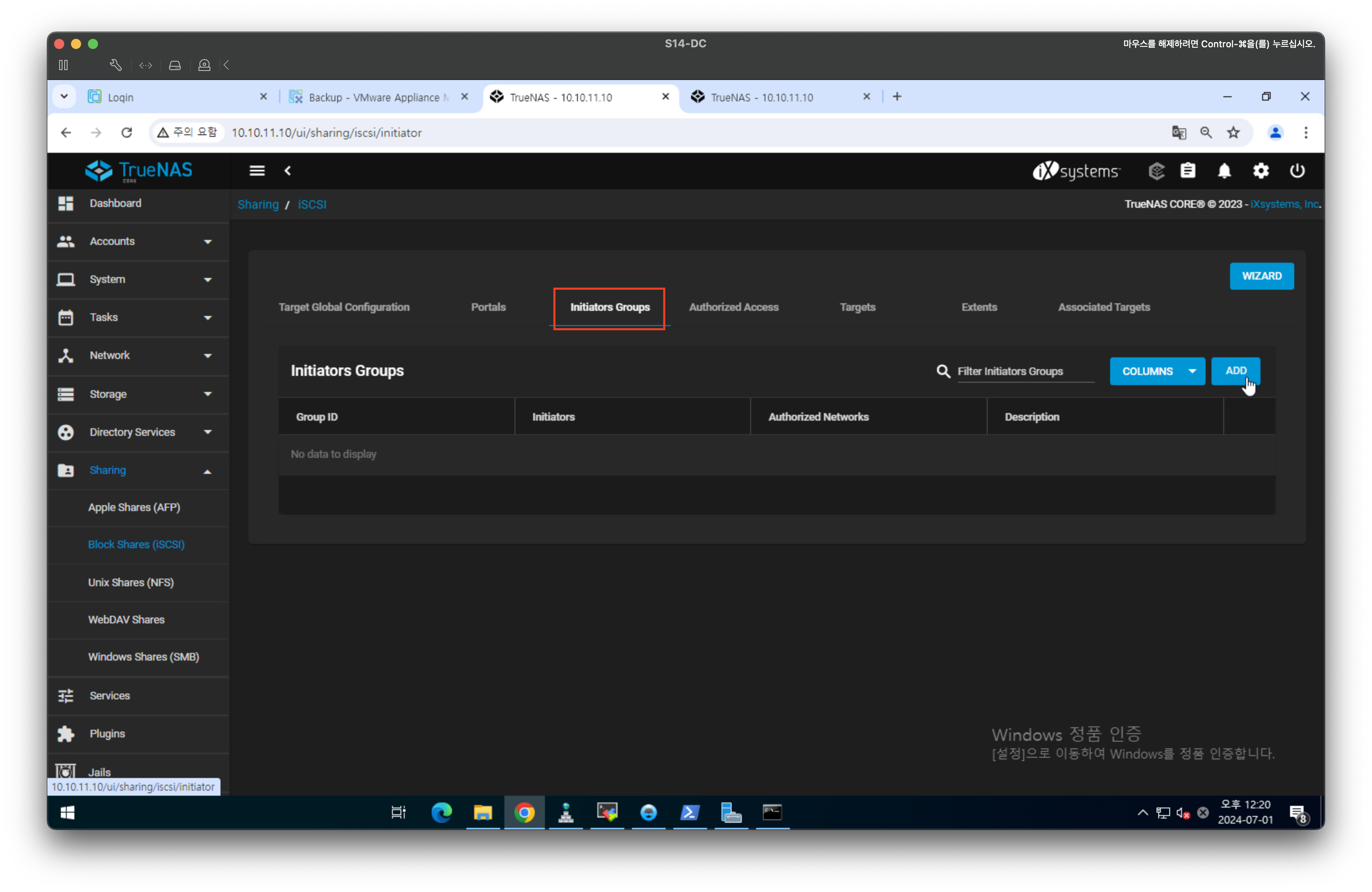Bookmark page with the star icon

coord(1233,133)
